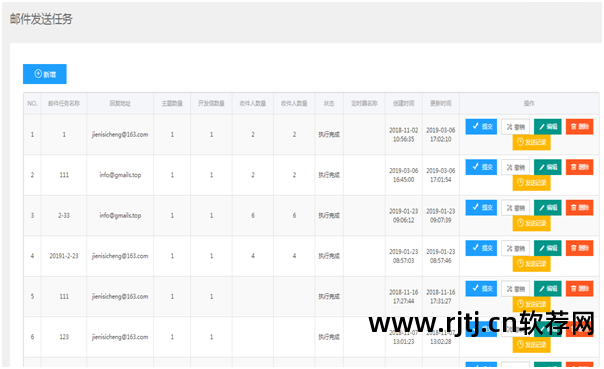Click the red delete button in row 2
This screenshot has height=369, width=604.
click(579, 167)
